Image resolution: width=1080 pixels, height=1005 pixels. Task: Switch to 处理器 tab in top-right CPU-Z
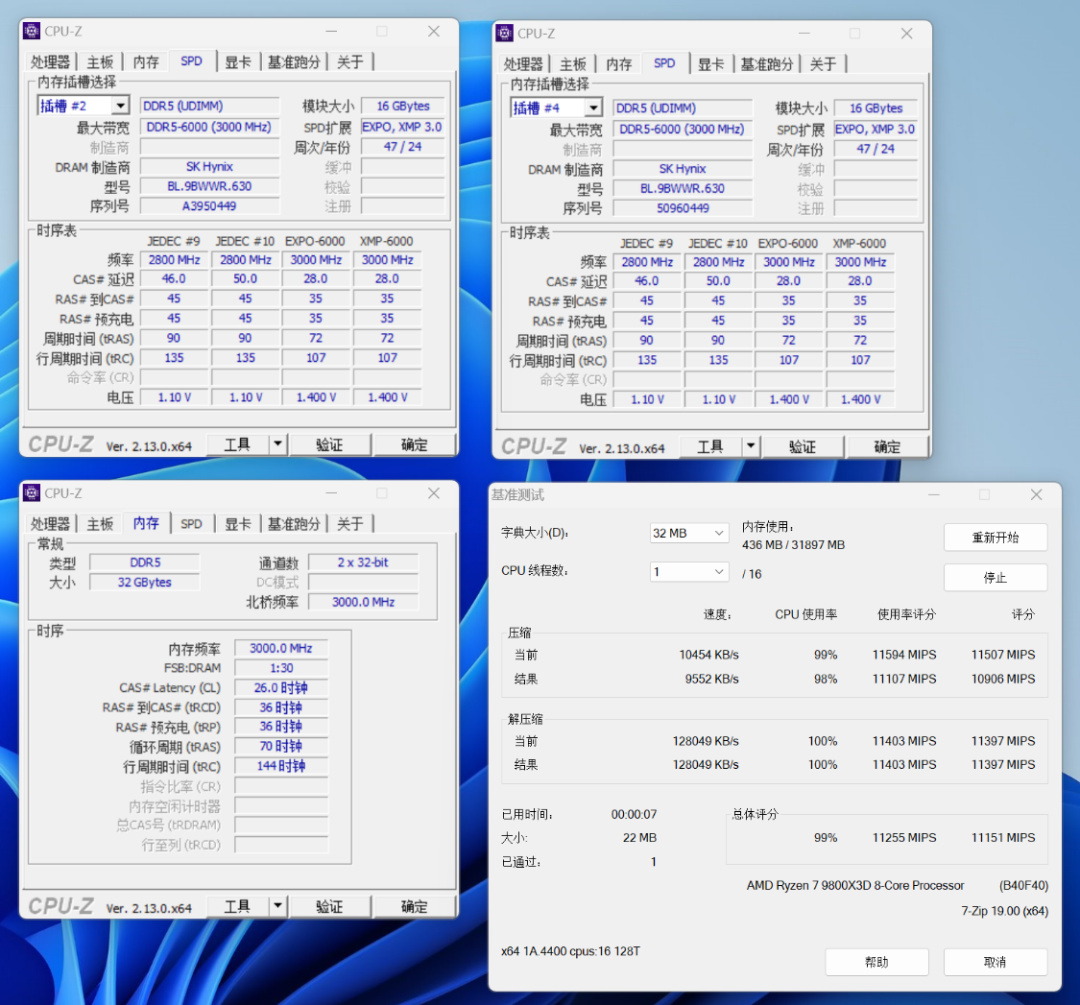[x=523, y=64]
